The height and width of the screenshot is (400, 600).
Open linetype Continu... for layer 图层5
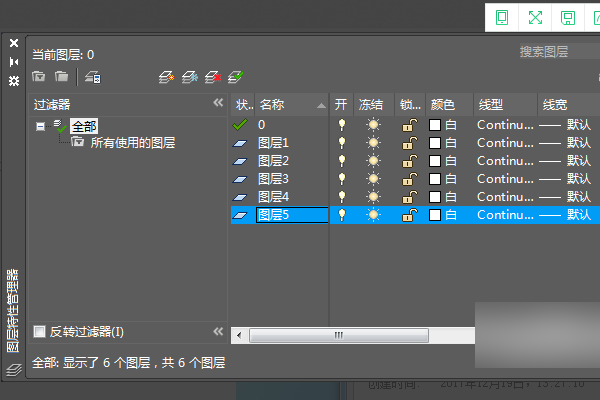[505, 215]
